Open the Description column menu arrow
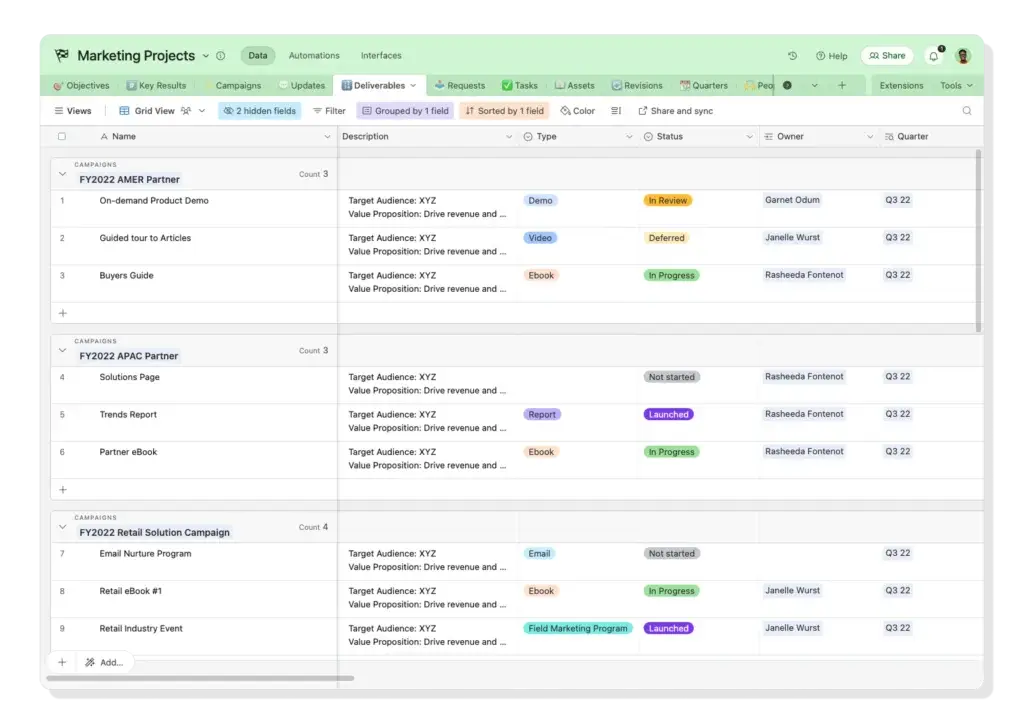Screen dimensions: 1024x724 pos(509,136)
